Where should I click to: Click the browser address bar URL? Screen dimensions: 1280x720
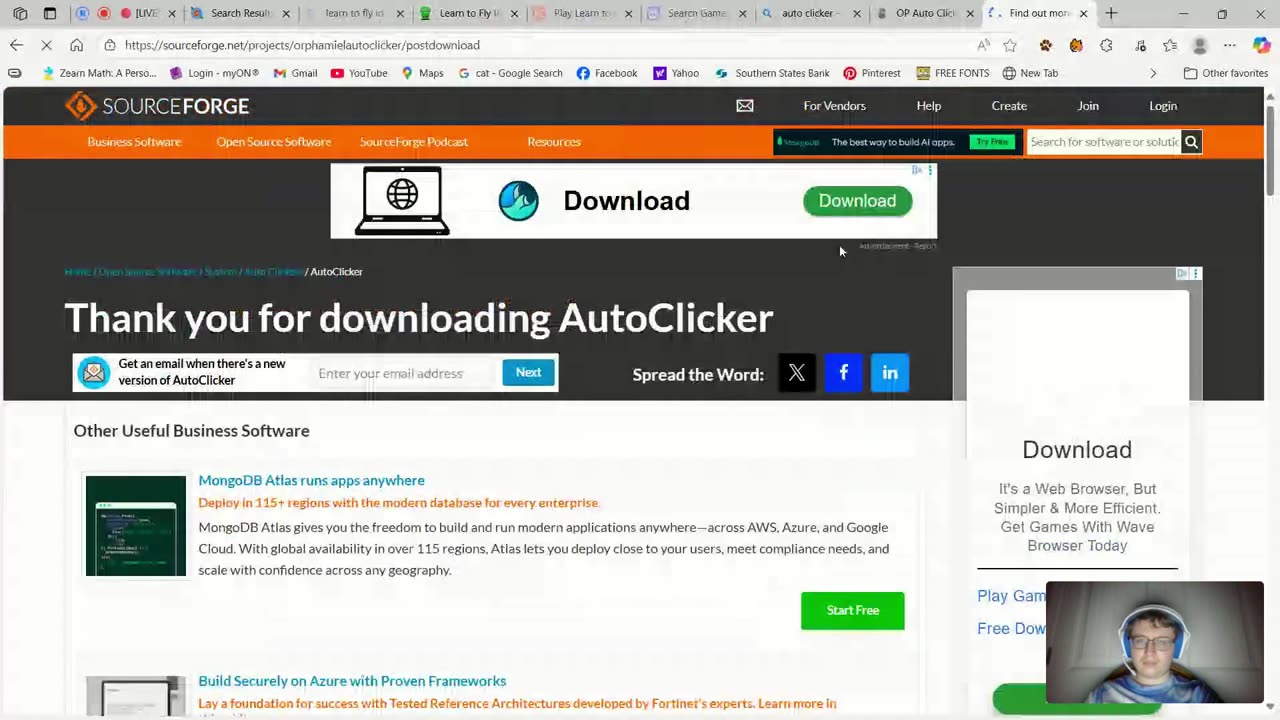click(x=302, y=45)
